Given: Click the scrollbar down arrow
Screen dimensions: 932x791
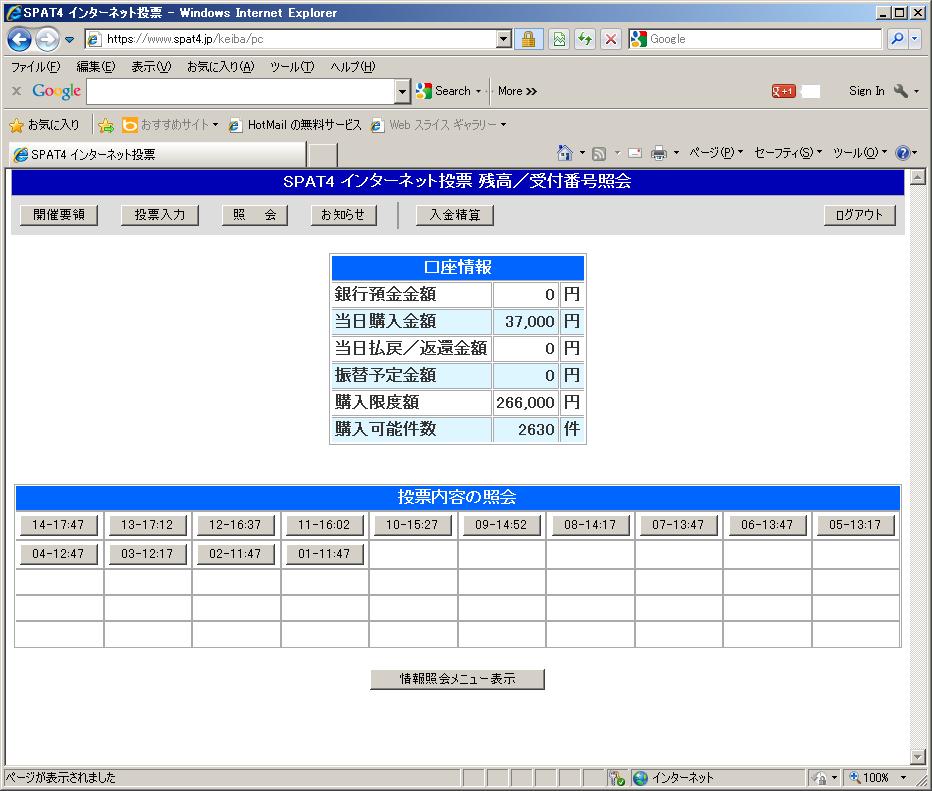Looking at the screenshot, I should click(x=918, y=757).
